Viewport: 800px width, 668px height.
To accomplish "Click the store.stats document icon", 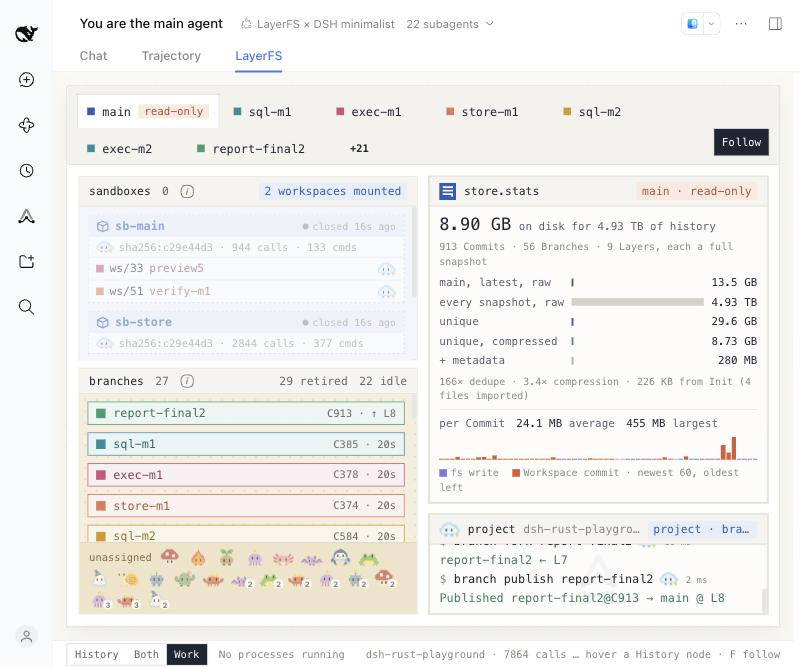I will 447,191.
